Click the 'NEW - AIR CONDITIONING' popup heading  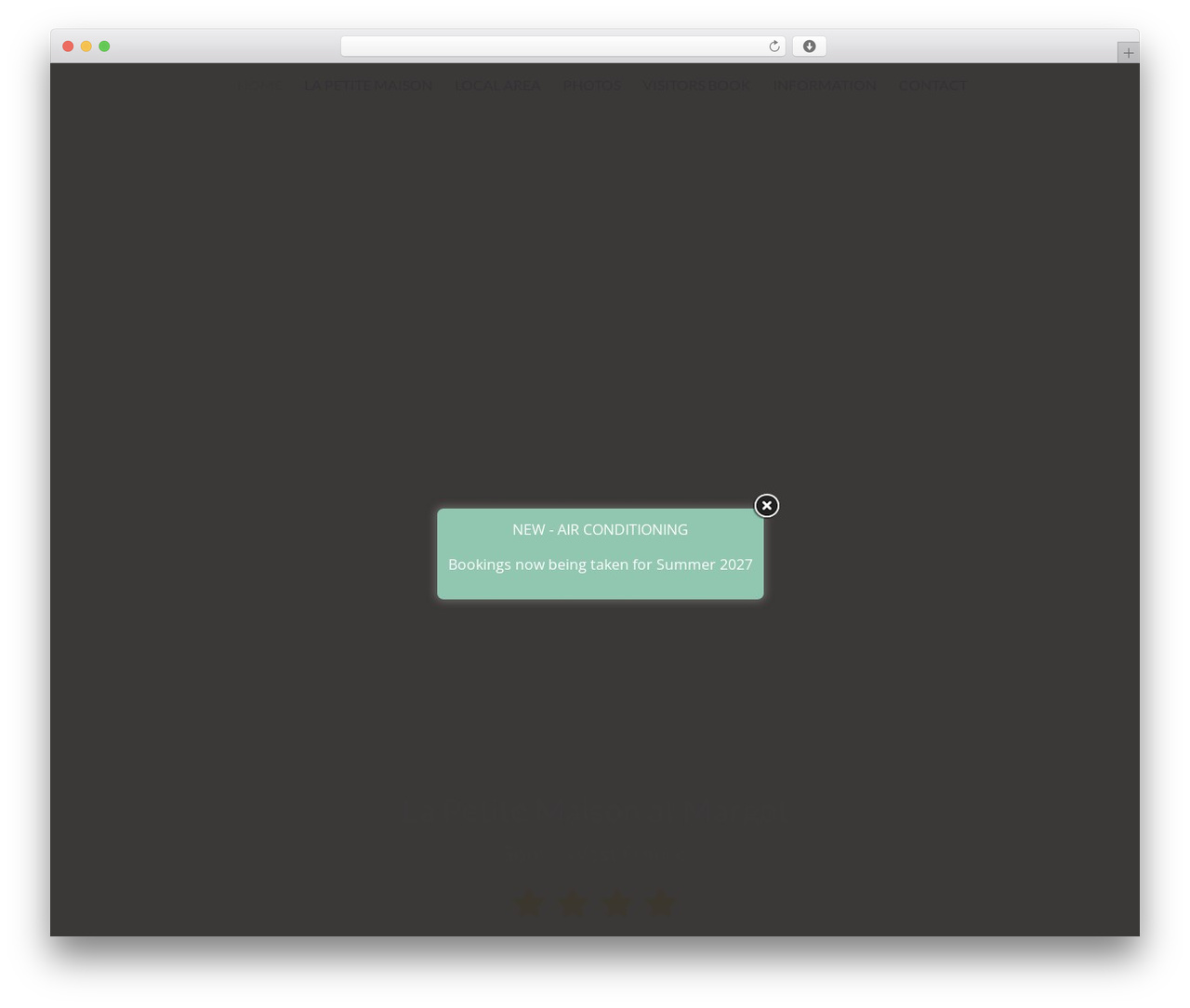pos(601,529)
